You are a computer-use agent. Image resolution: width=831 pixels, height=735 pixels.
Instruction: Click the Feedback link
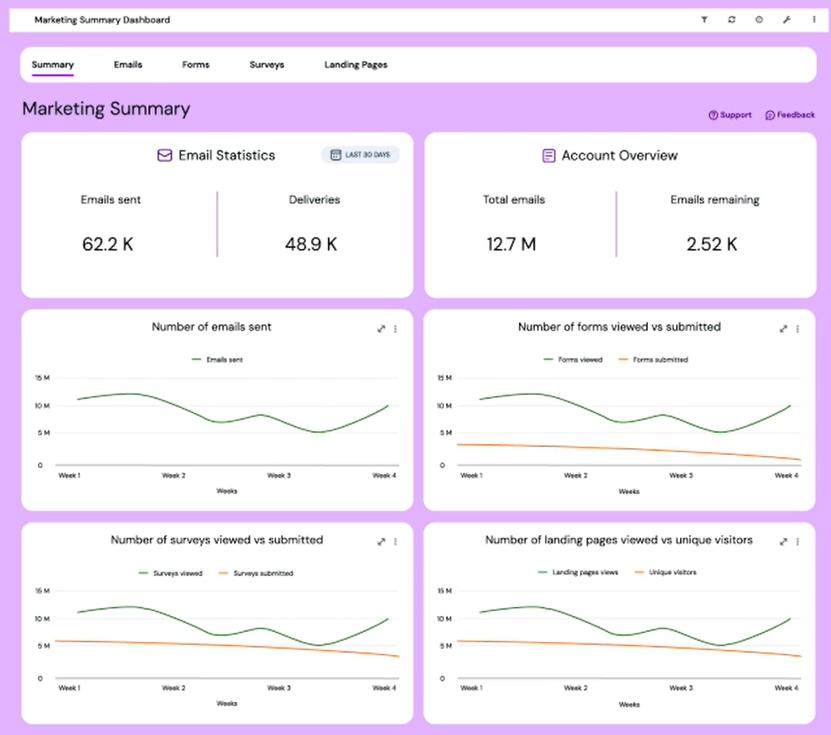tap(789, 115)
